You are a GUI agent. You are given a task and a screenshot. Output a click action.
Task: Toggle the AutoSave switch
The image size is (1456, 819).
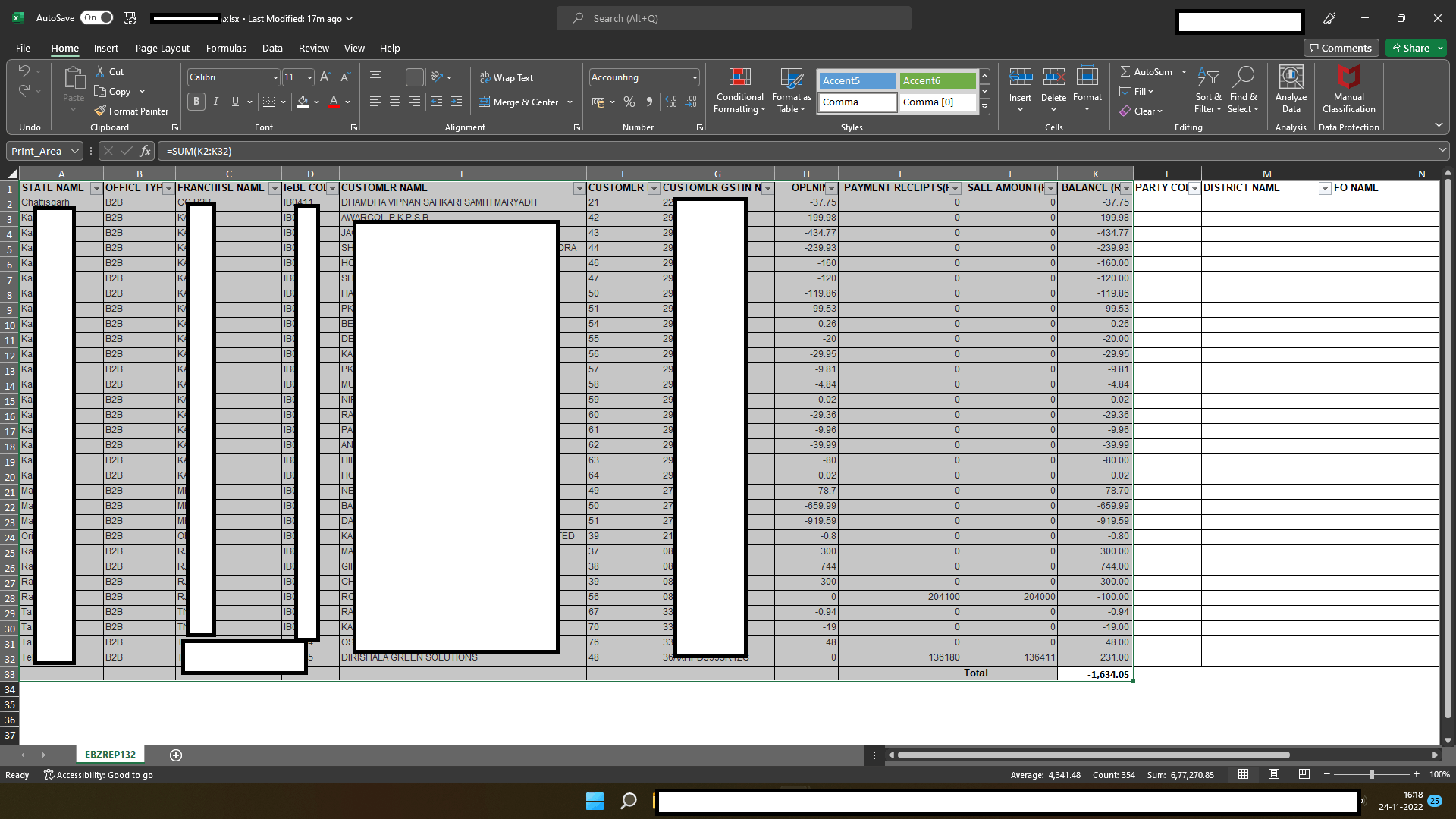pos(97,17)
